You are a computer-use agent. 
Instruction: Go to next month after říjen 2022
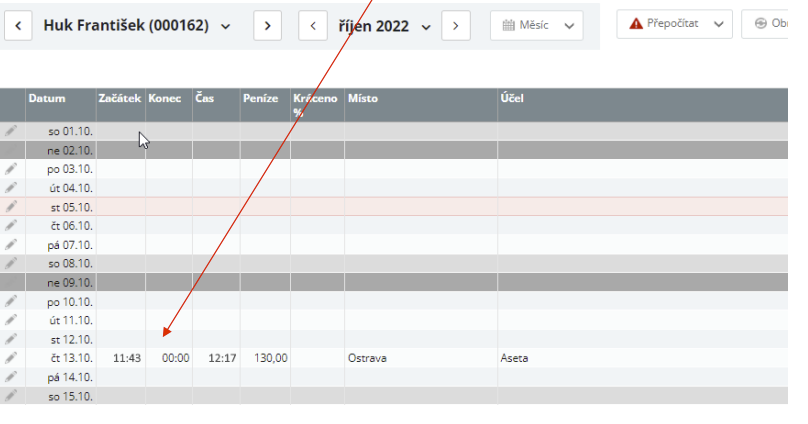click(x=456, y=26)
